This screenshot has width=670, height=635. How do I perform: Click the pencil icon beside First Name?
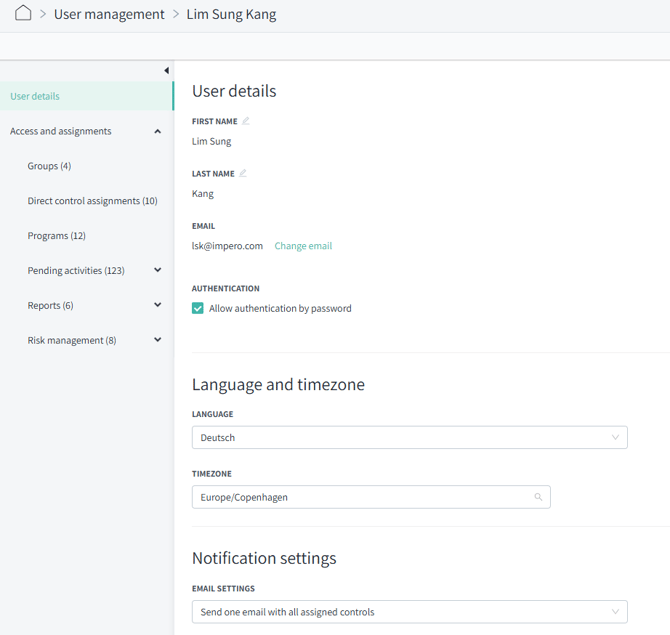[246, 121]
